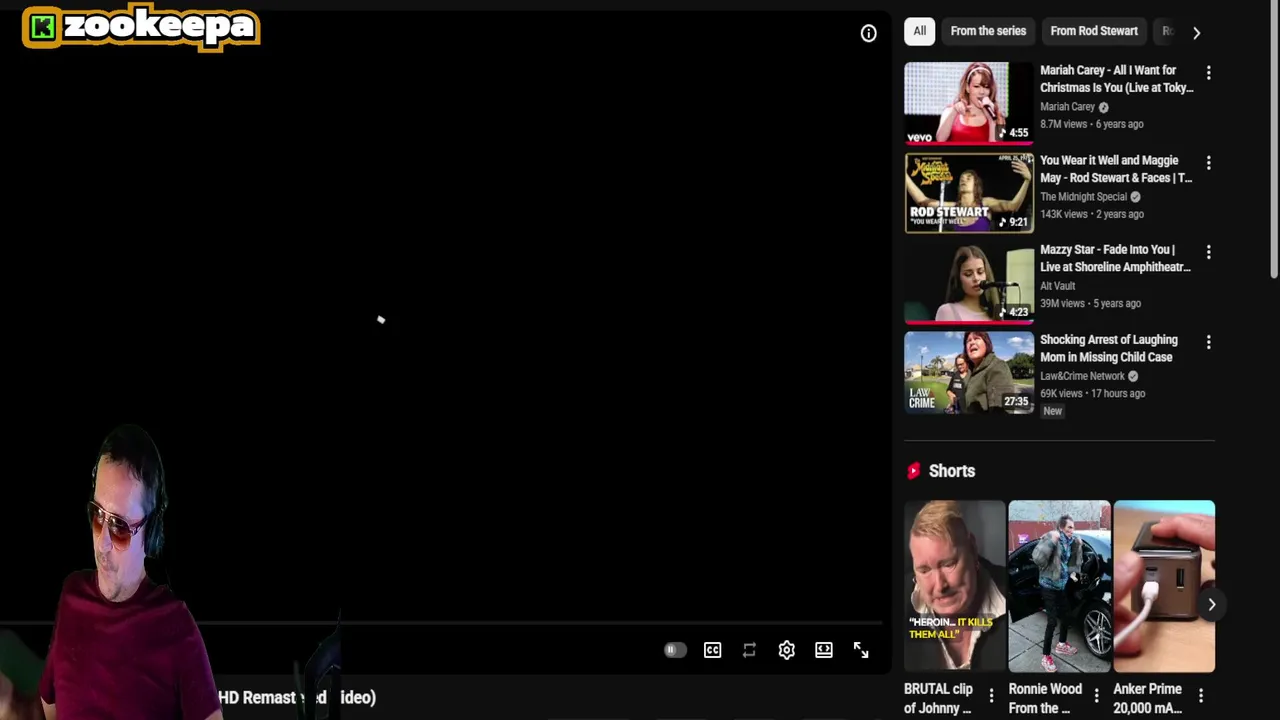This screenshot has height=720, width=1280.
Task: Enable the loop video icon
Action: point(749,650)
